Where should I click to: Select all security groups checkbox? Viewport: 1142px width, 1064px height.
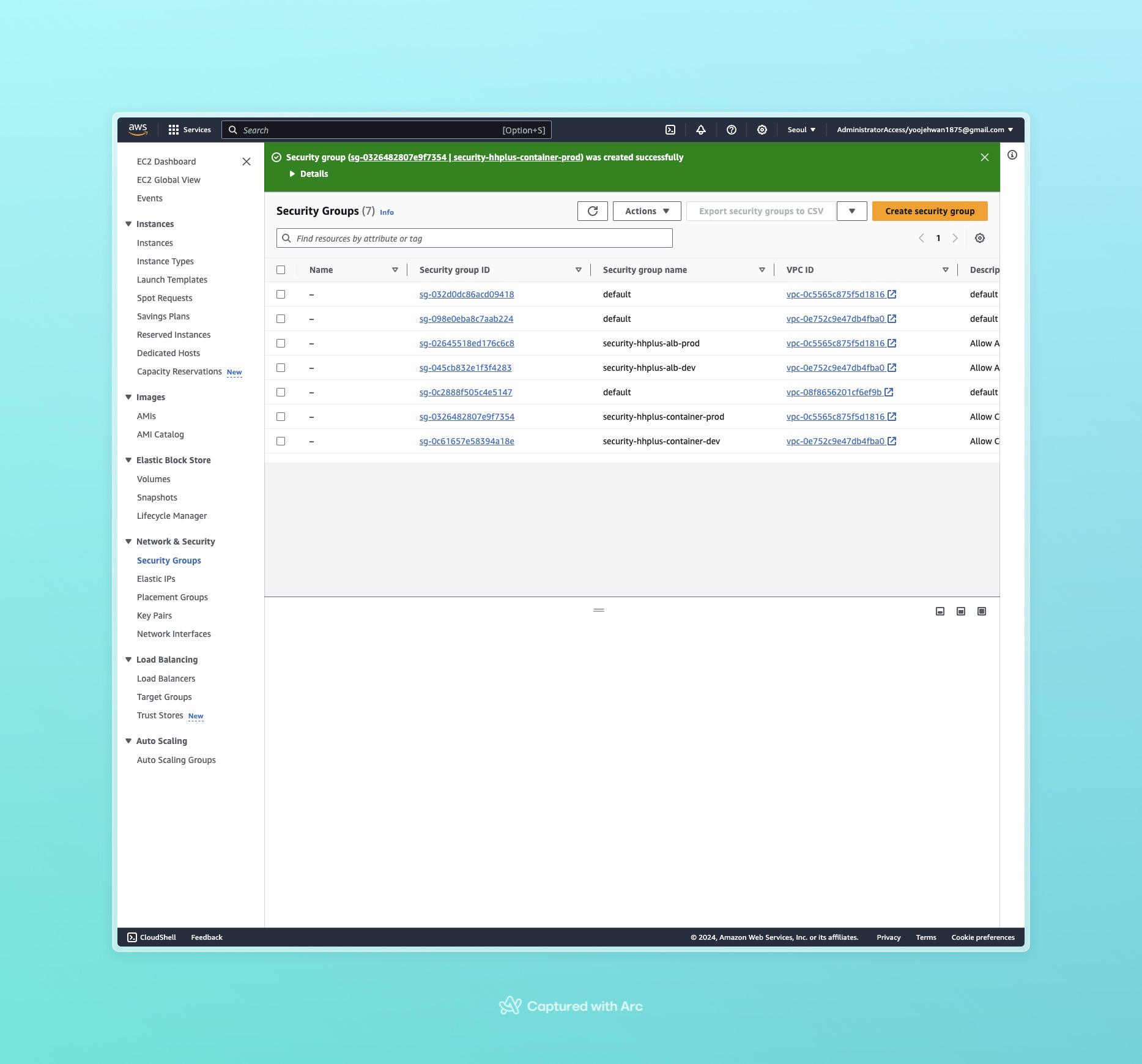[281, 270]
